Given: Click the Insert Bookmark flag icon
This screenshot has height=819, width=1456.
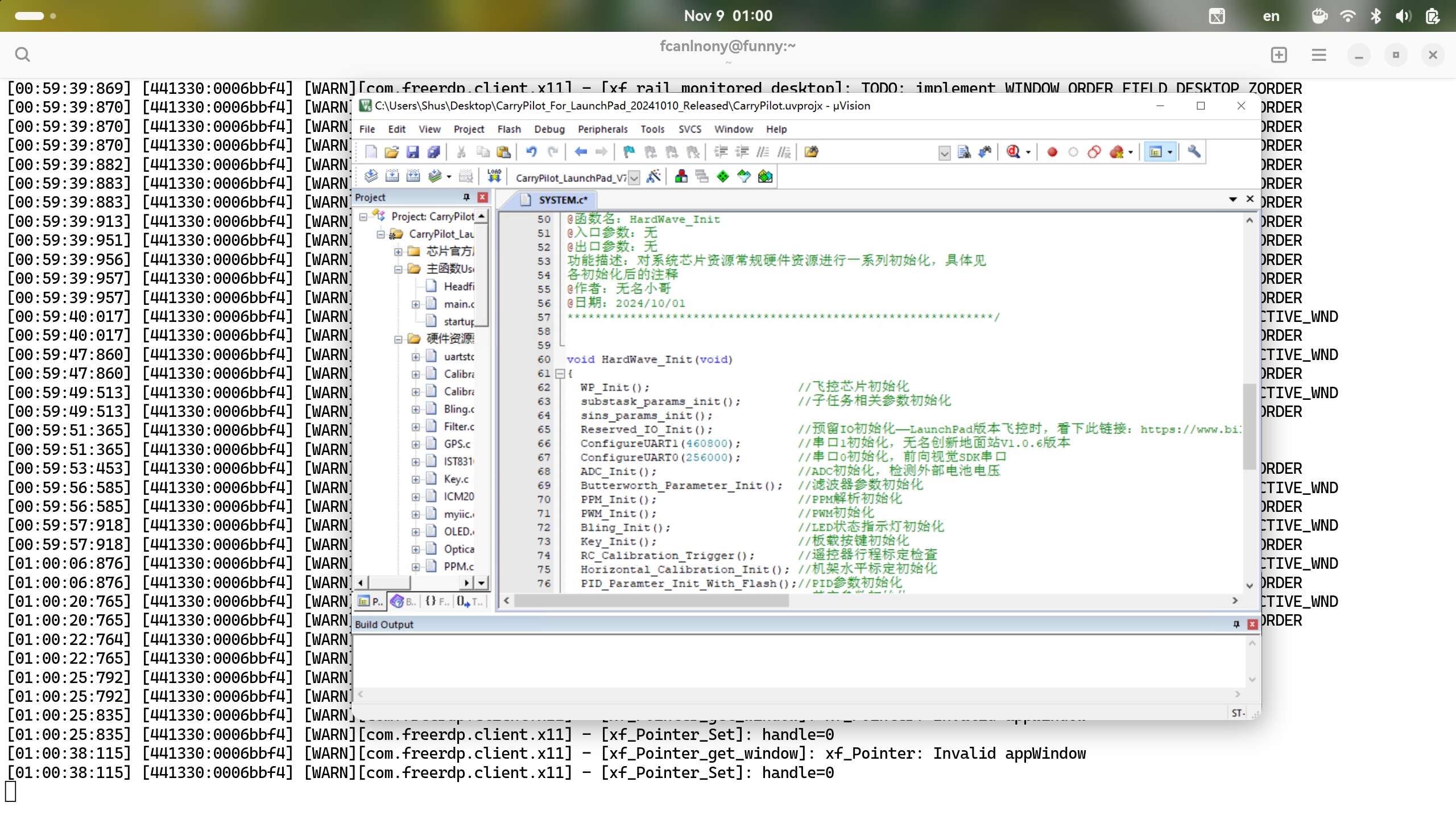Looking at the screenshot, I should (628, 152).
